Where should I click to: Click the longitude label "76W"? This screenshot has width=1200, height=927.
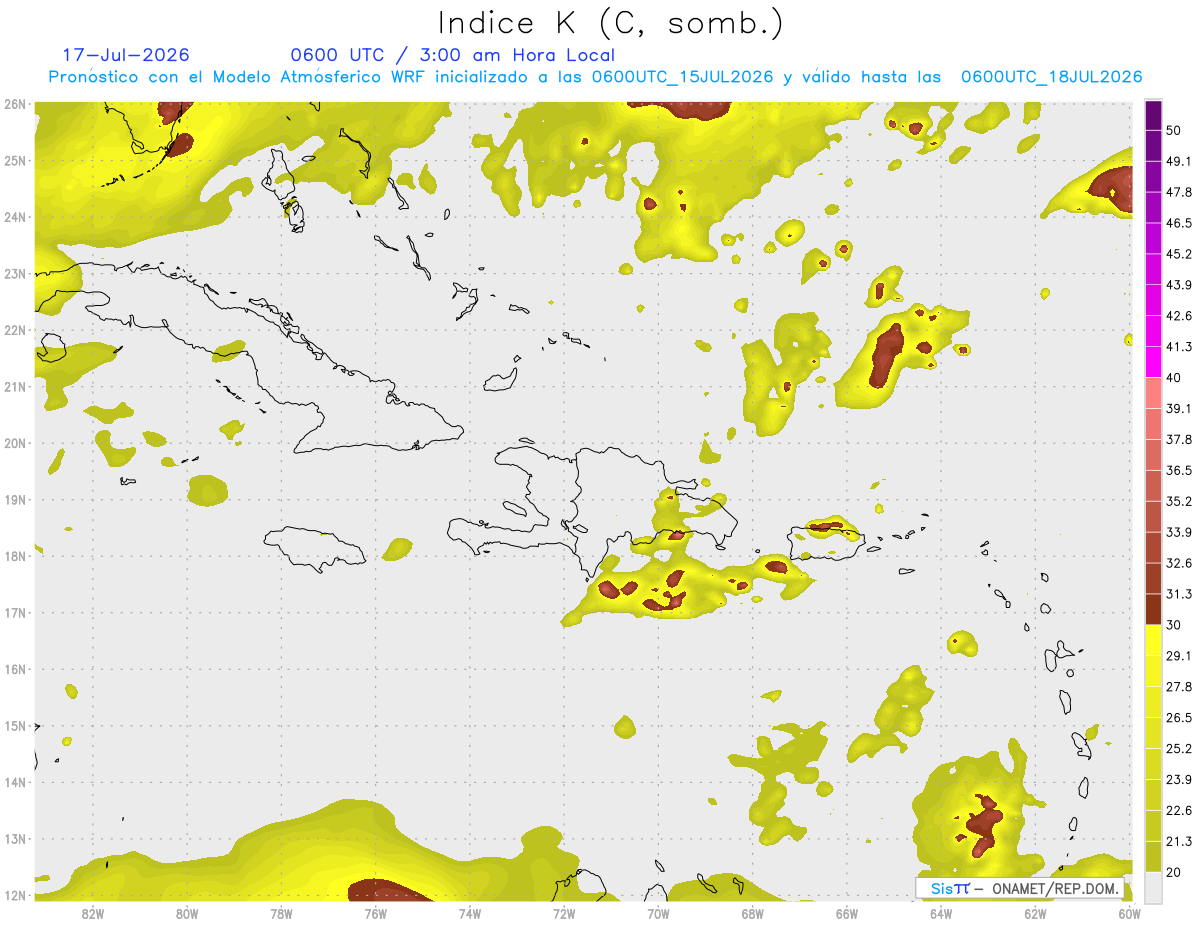(376, 913)
